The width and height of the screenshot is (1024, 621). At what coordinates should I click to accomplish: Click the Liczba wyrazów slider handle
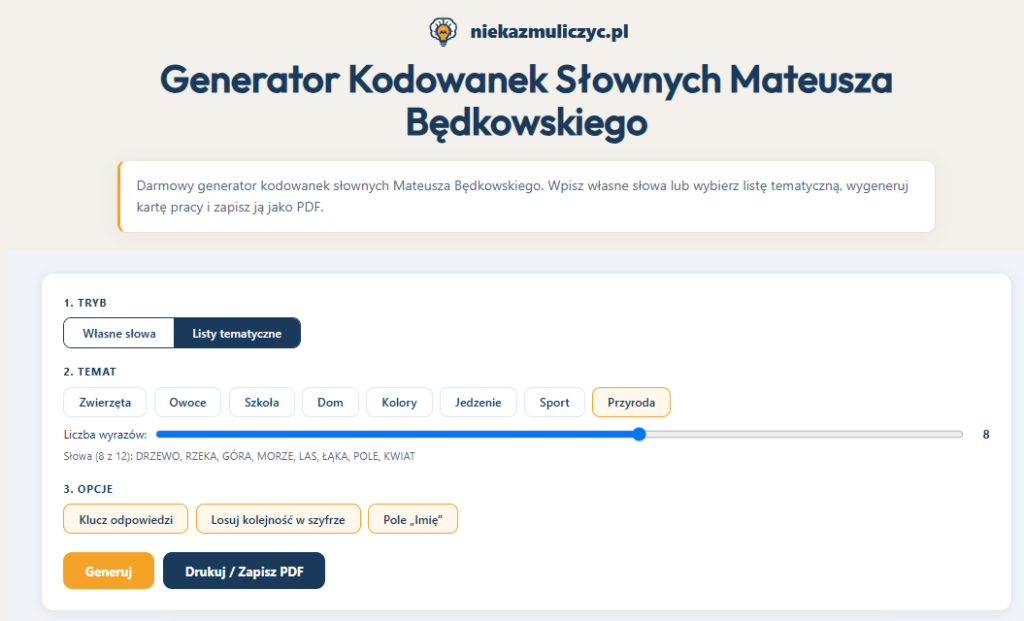(639, 434)
